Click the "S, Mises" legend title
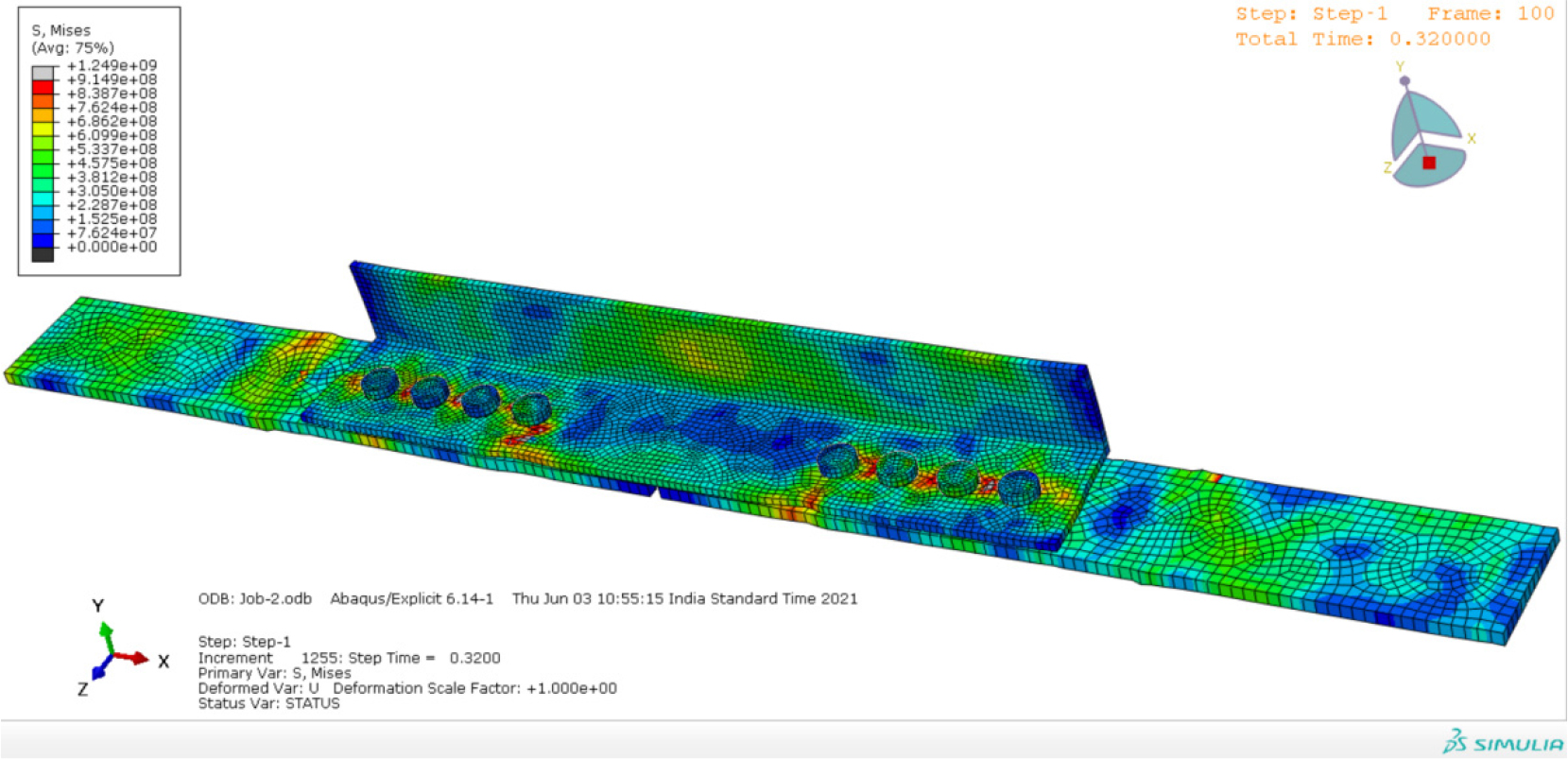This screenshot has height=759, width=1568. pyautogui.click(x=61, y=30)
